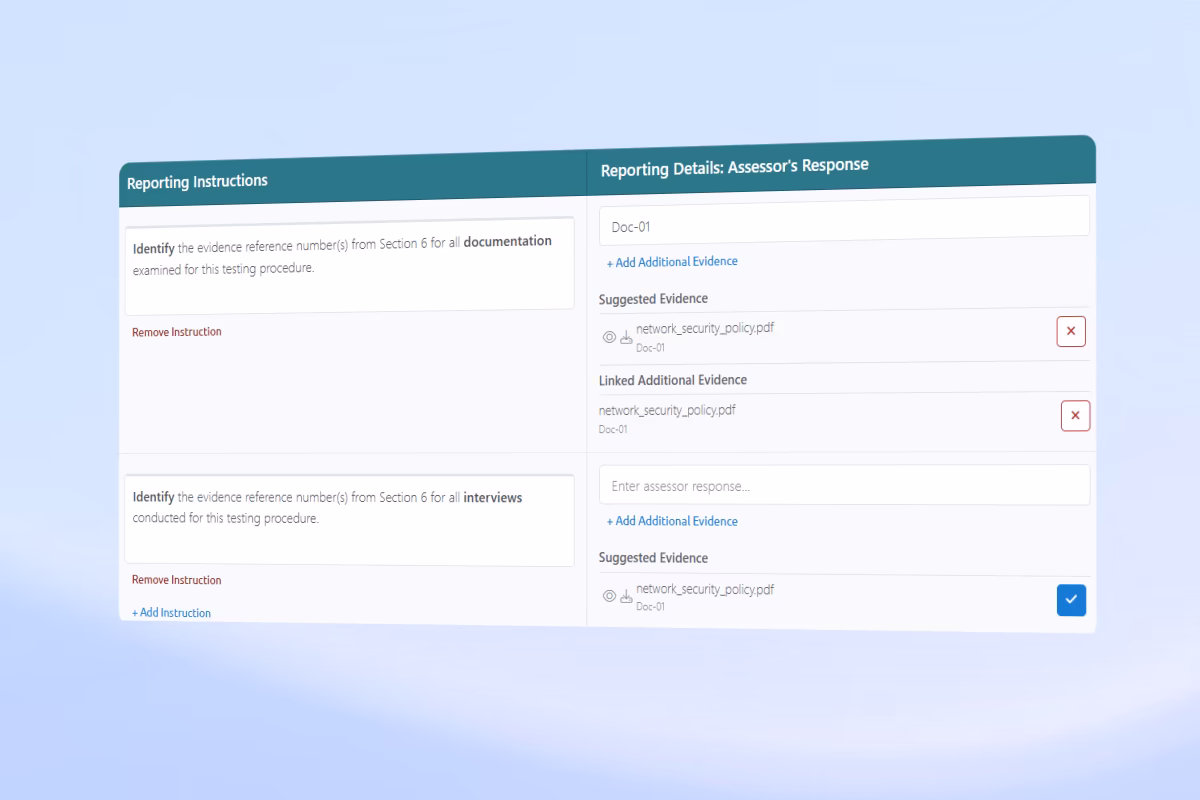Select network_security_policy.pdf in the documentation section's Suggested Evidence
This screenshot has width=1200, height=800.
(x=705, y=328)
